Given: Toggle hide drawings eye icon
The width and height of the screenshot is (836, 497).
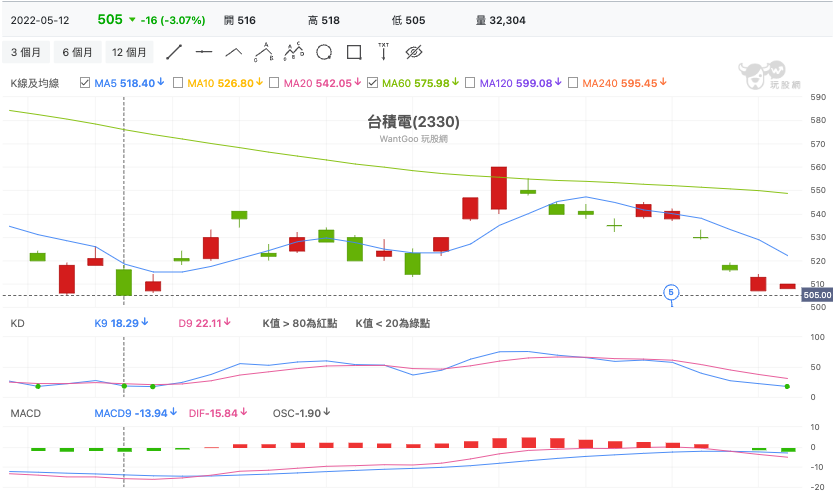Looking at the screenshot, I should tap(414, 52).
